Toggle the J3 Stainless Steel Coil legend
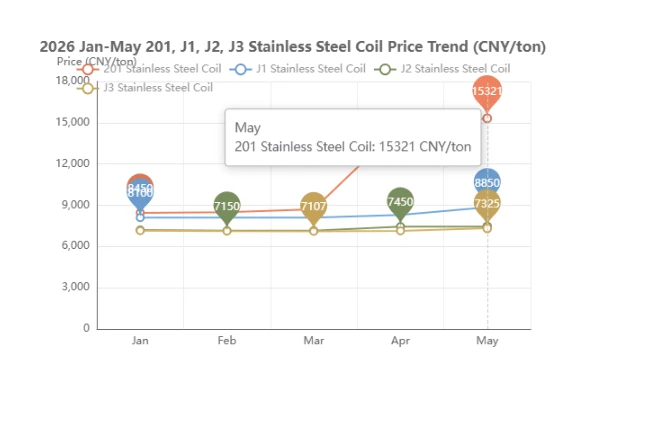651x435 pixels. [x=145, y=88]
